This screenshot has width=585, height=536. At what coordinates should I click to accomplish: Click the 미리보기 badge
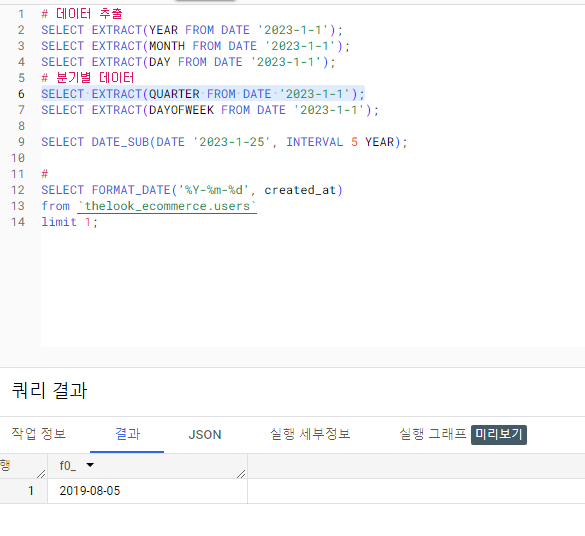pos(499,435)
